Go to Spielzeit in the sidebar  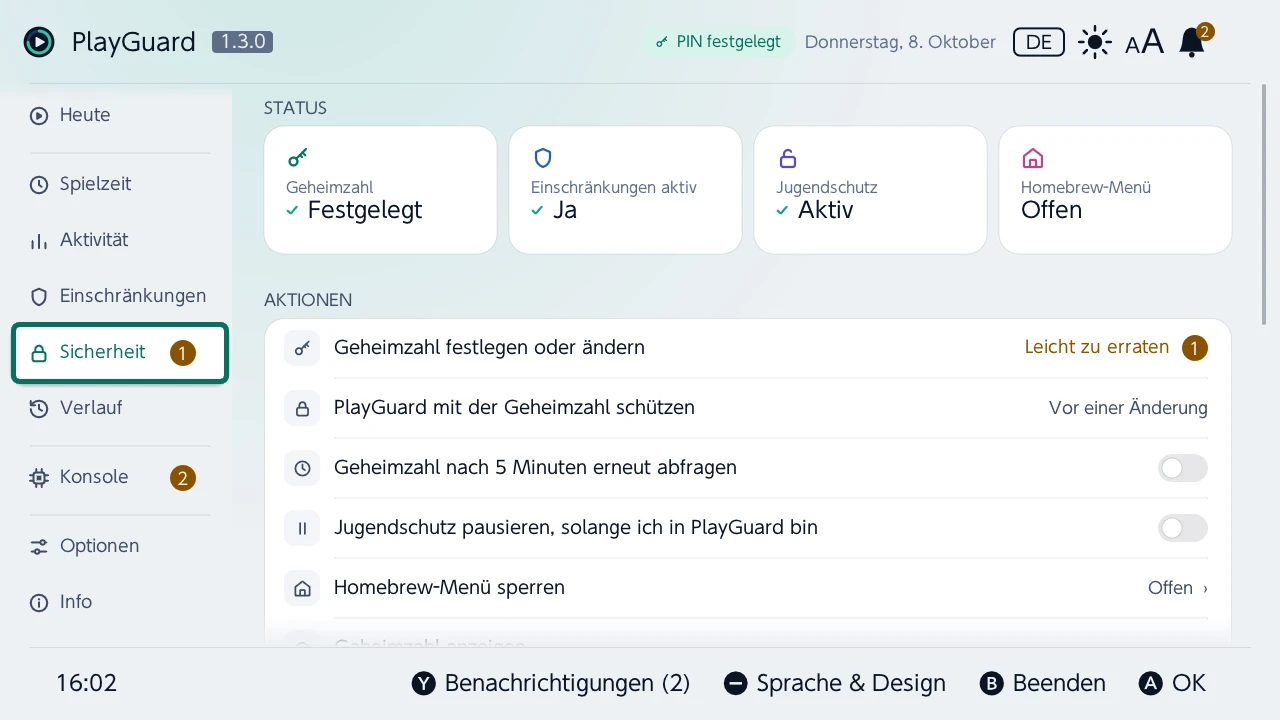point(120,184)
